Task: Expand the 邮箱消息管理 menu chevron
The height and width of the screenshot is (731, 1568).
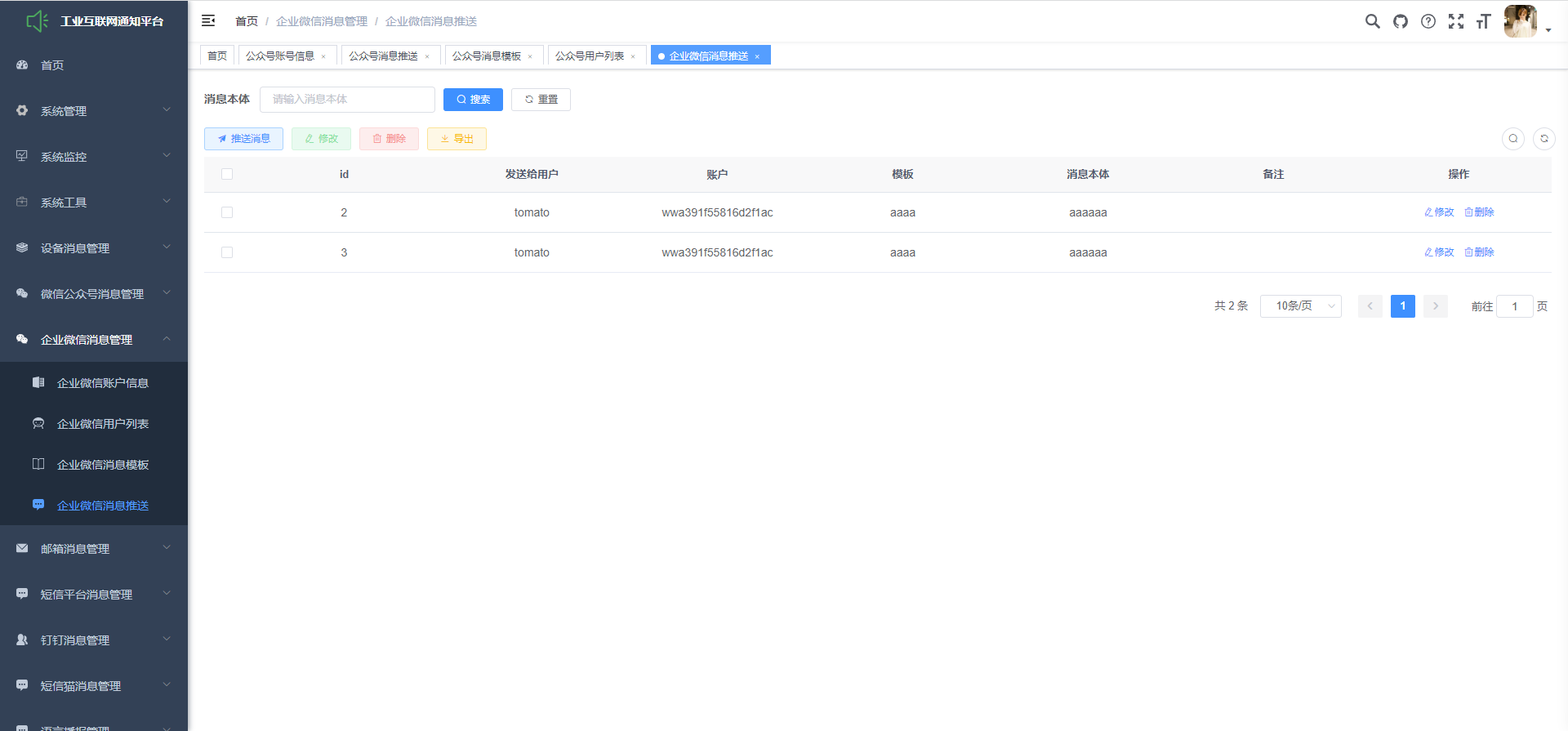Action: [167, 547]
